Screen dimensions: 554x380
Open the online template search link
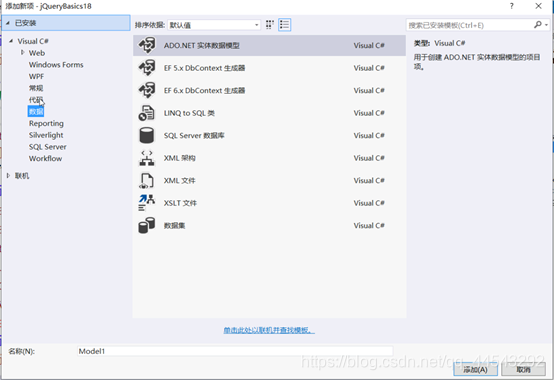[x=269, y=330]
